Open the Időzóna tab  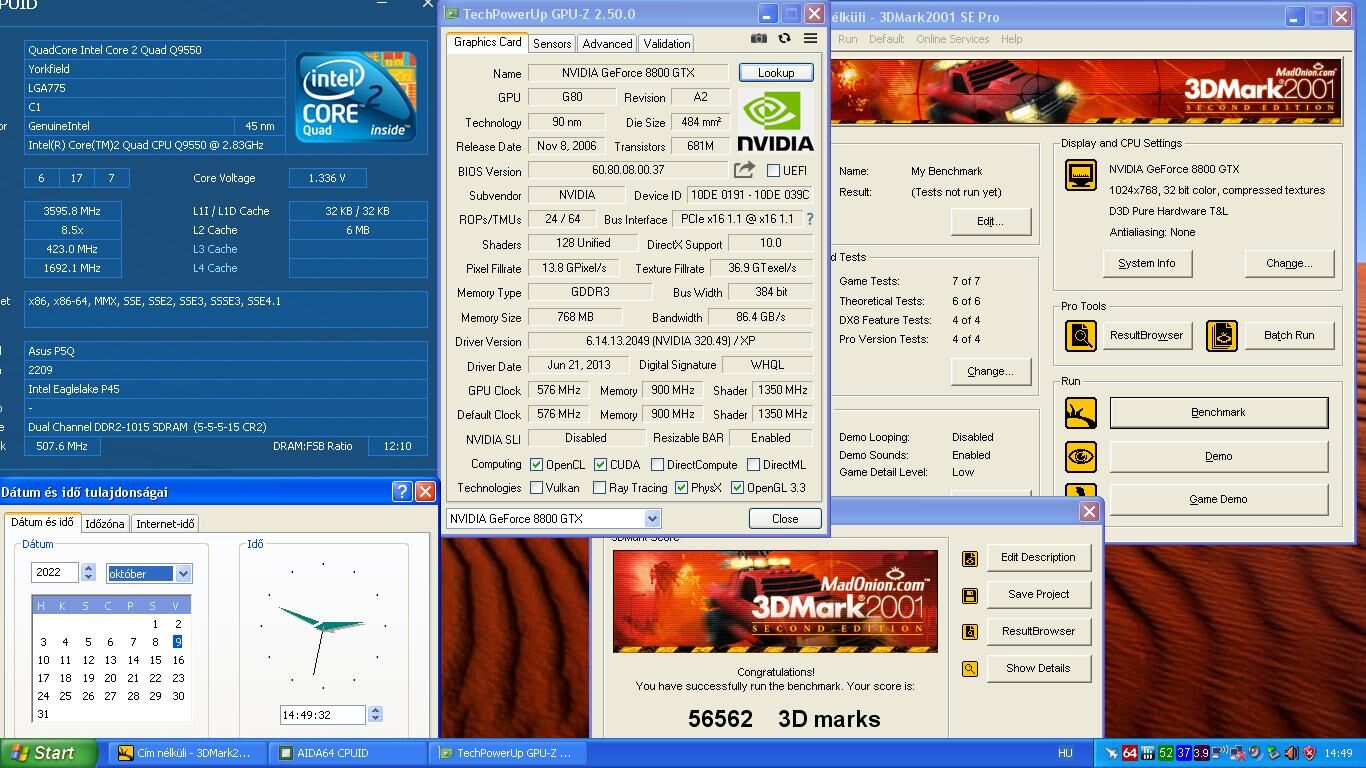click(104, 523)
